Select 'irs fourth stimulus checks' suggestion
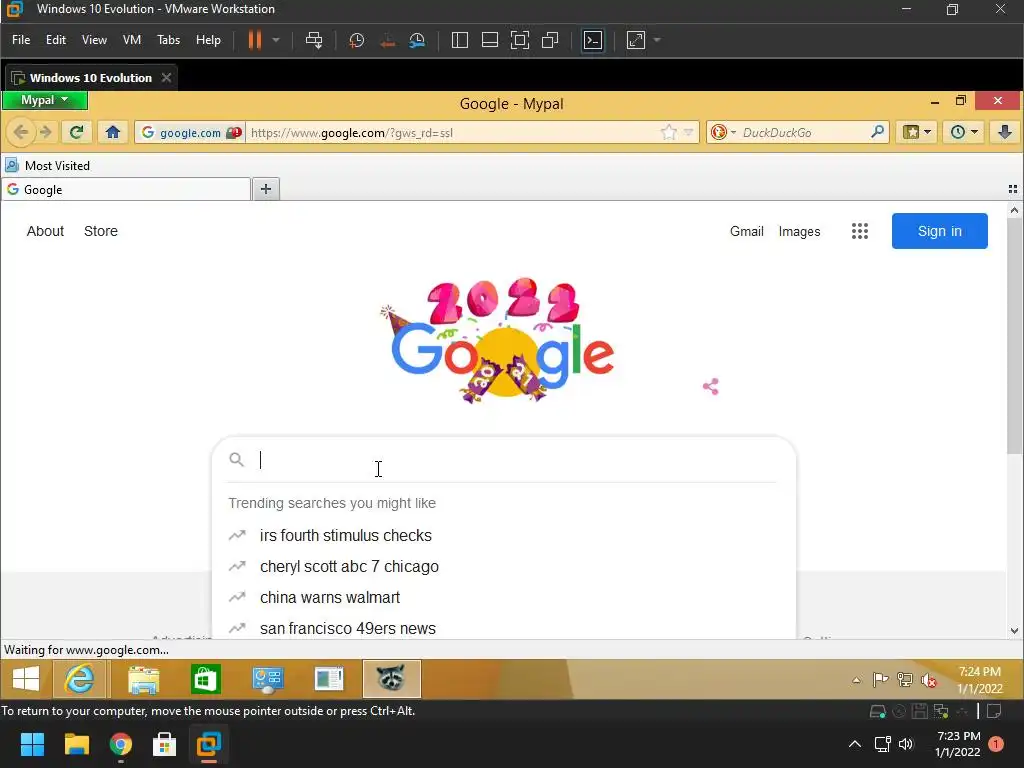 pyautogui.click(x=503, y=536)
